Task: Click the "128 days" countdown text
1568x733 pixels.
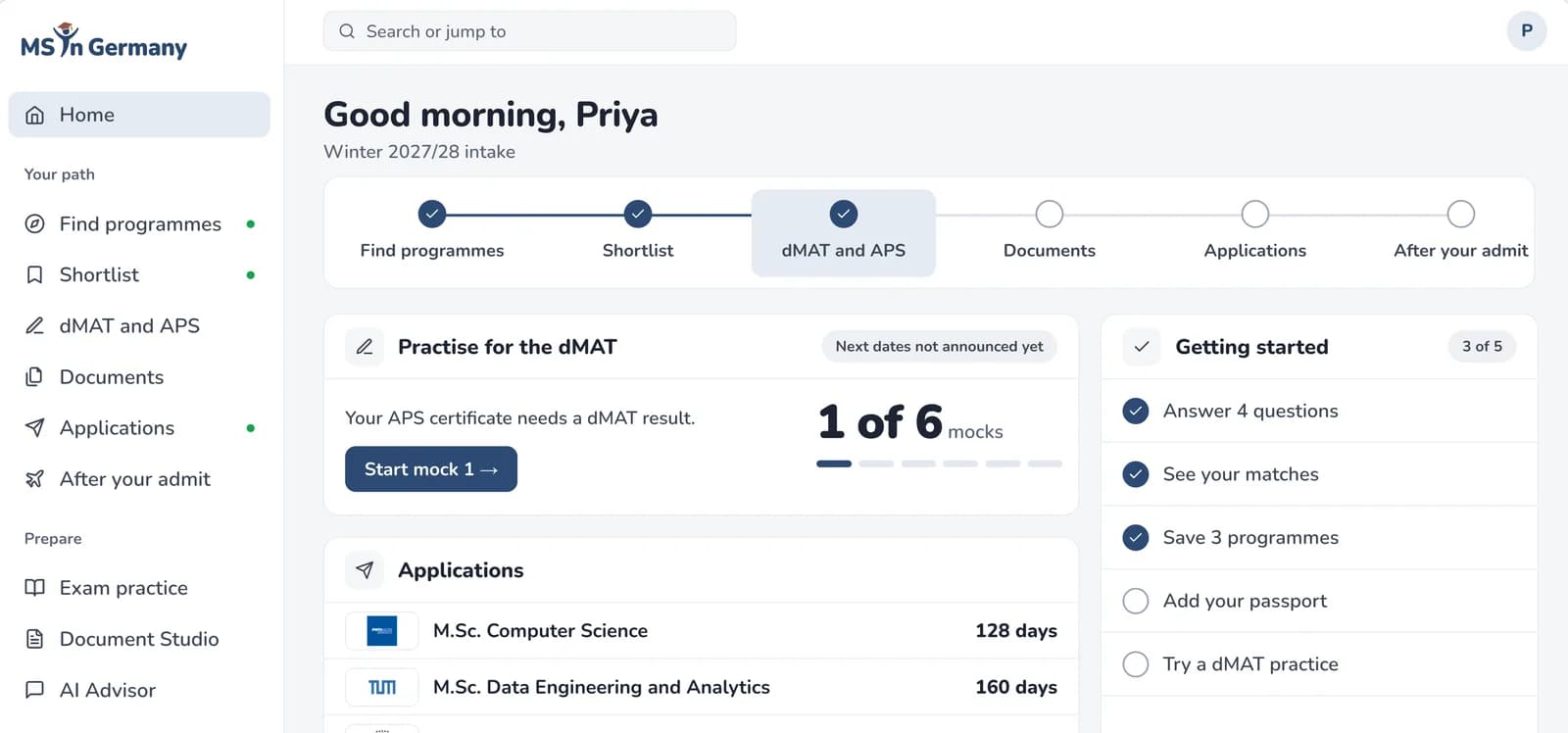Action: coord(1016,631)
